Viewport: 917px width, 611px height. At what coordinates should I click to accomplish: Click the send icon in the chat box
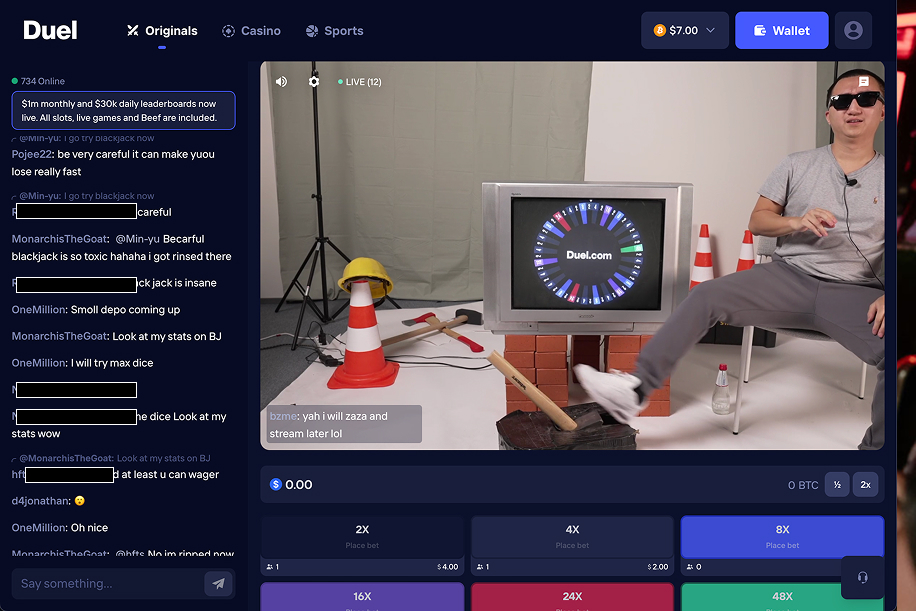pyautogui.click(x=218, y=583)
